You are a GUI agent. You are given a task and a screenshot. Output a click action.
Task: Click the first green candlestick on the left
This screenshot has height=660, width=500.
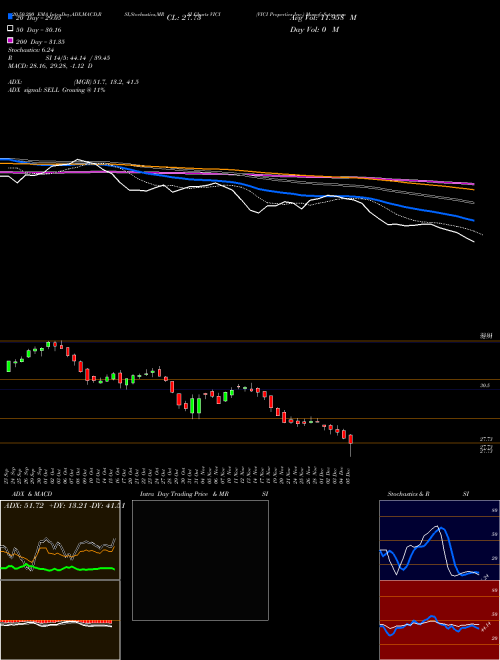[x=8, y=366]
